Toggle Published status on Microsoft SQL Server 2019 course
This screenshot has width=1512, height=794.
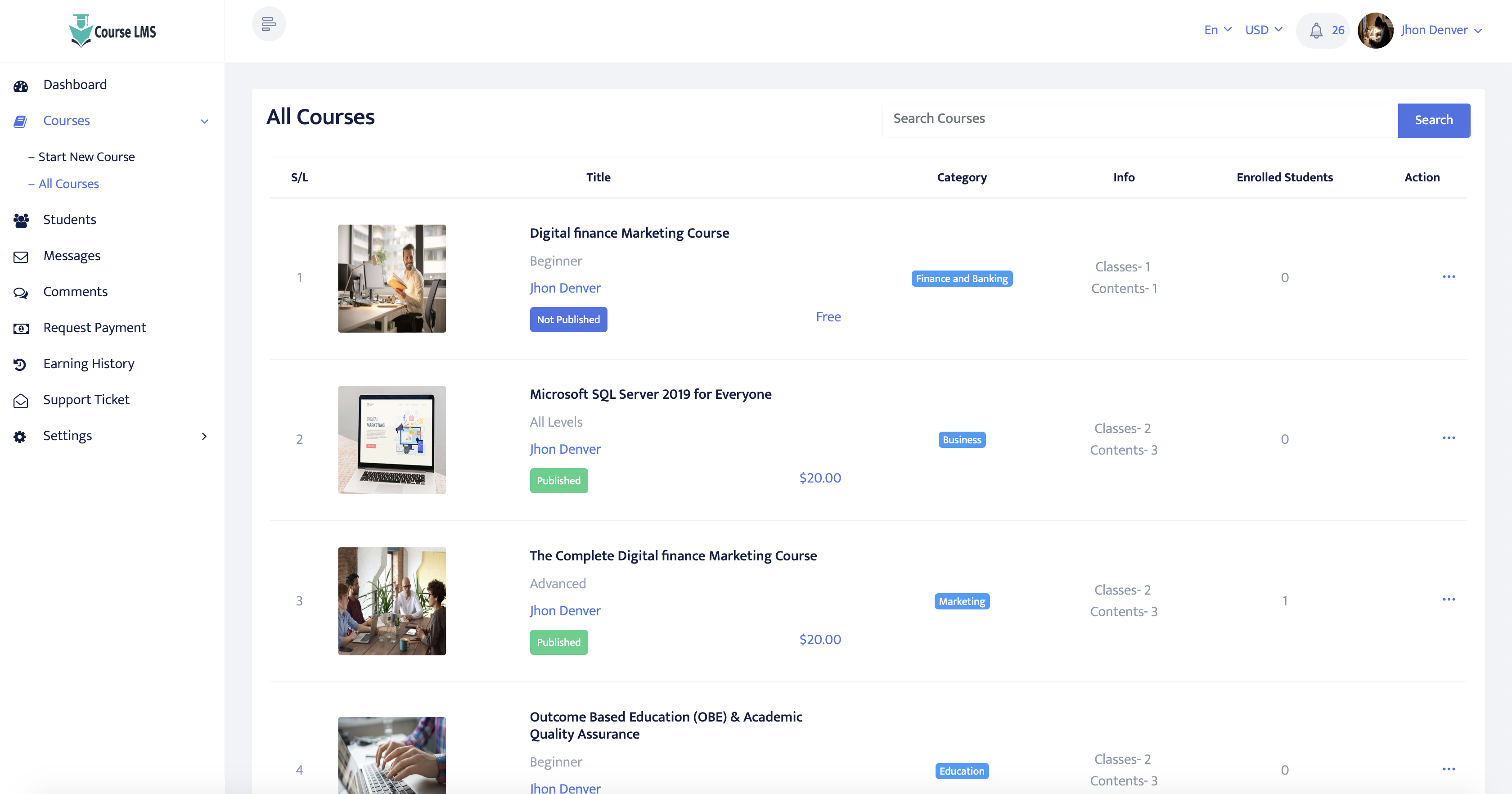click(x=558, y=480)
